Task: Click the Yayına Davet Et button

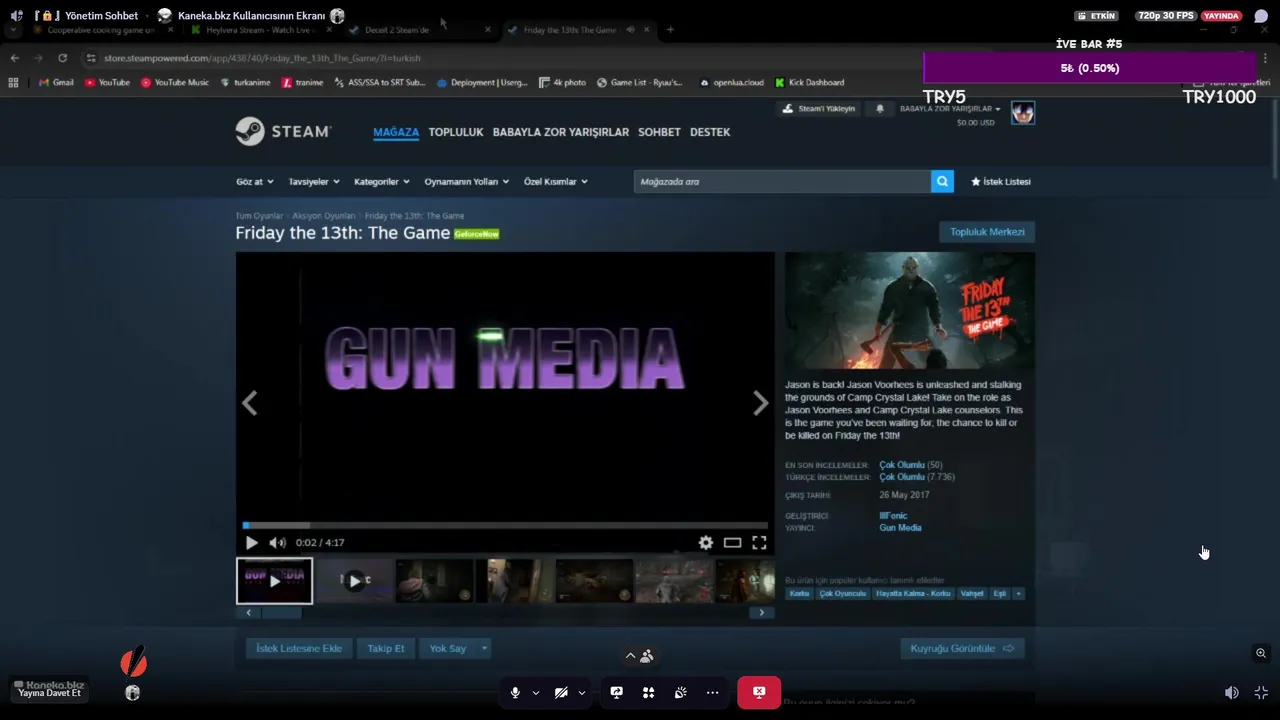Action: click(49, 693)
